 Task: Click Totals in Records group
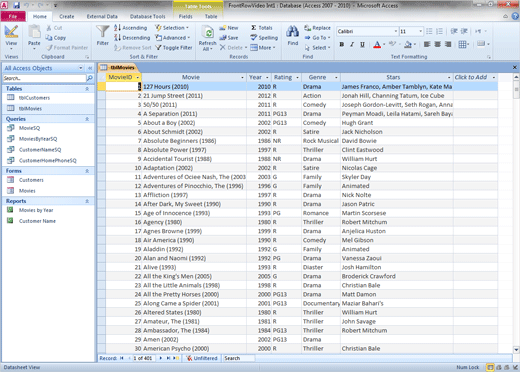[262, 28]
